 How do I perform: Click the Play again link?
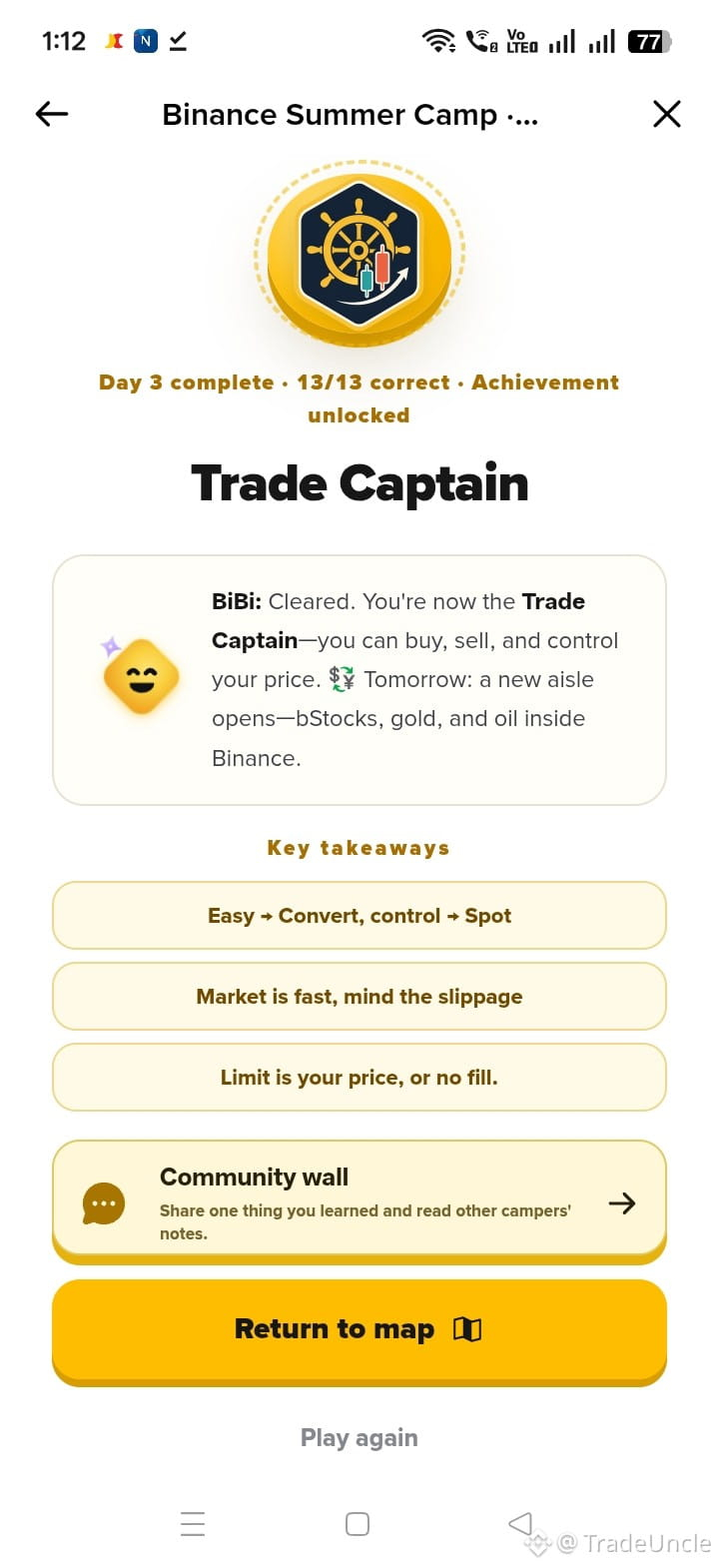(359, 1437)
